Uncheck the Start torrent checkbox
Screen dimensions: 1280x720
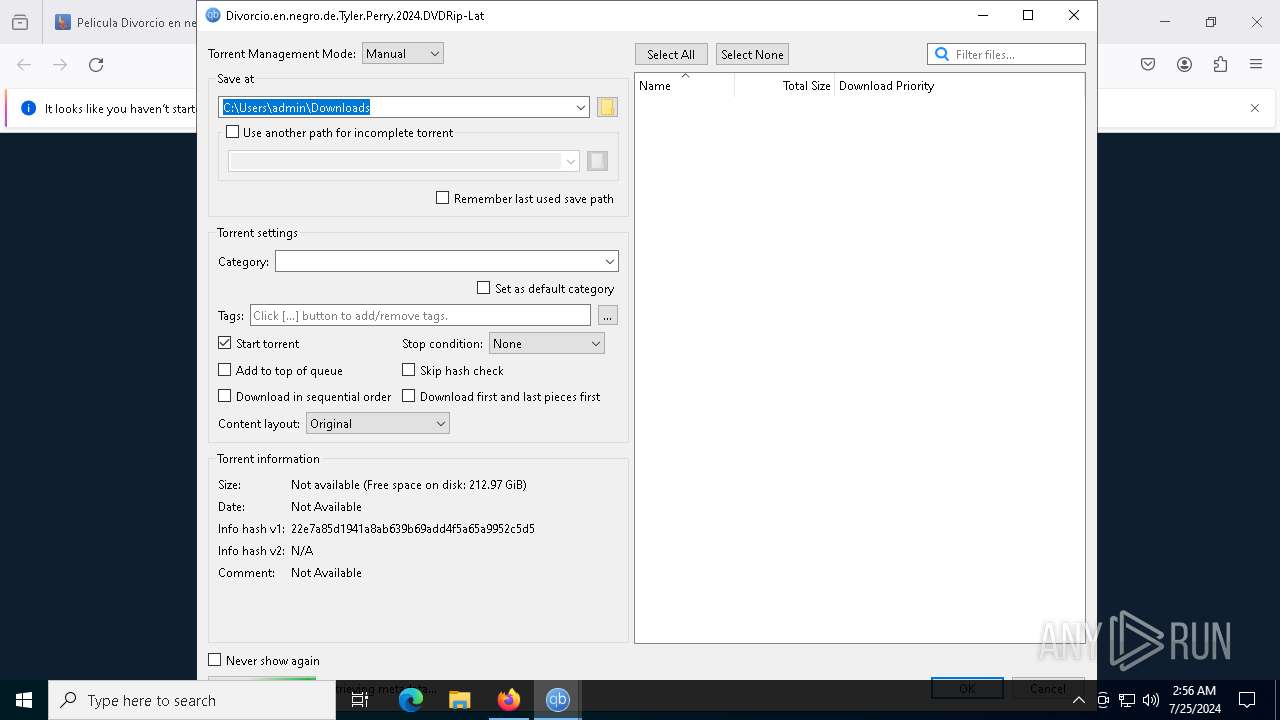[225, 343]
